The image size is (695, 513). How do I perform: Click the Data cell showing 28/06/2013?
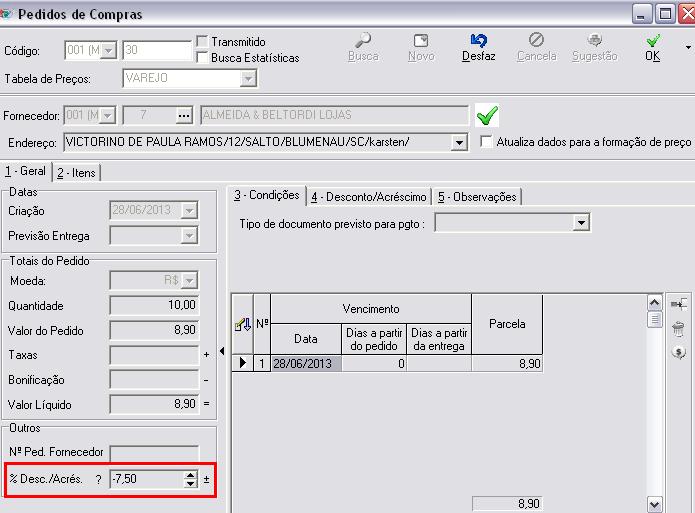coord(305,364)
